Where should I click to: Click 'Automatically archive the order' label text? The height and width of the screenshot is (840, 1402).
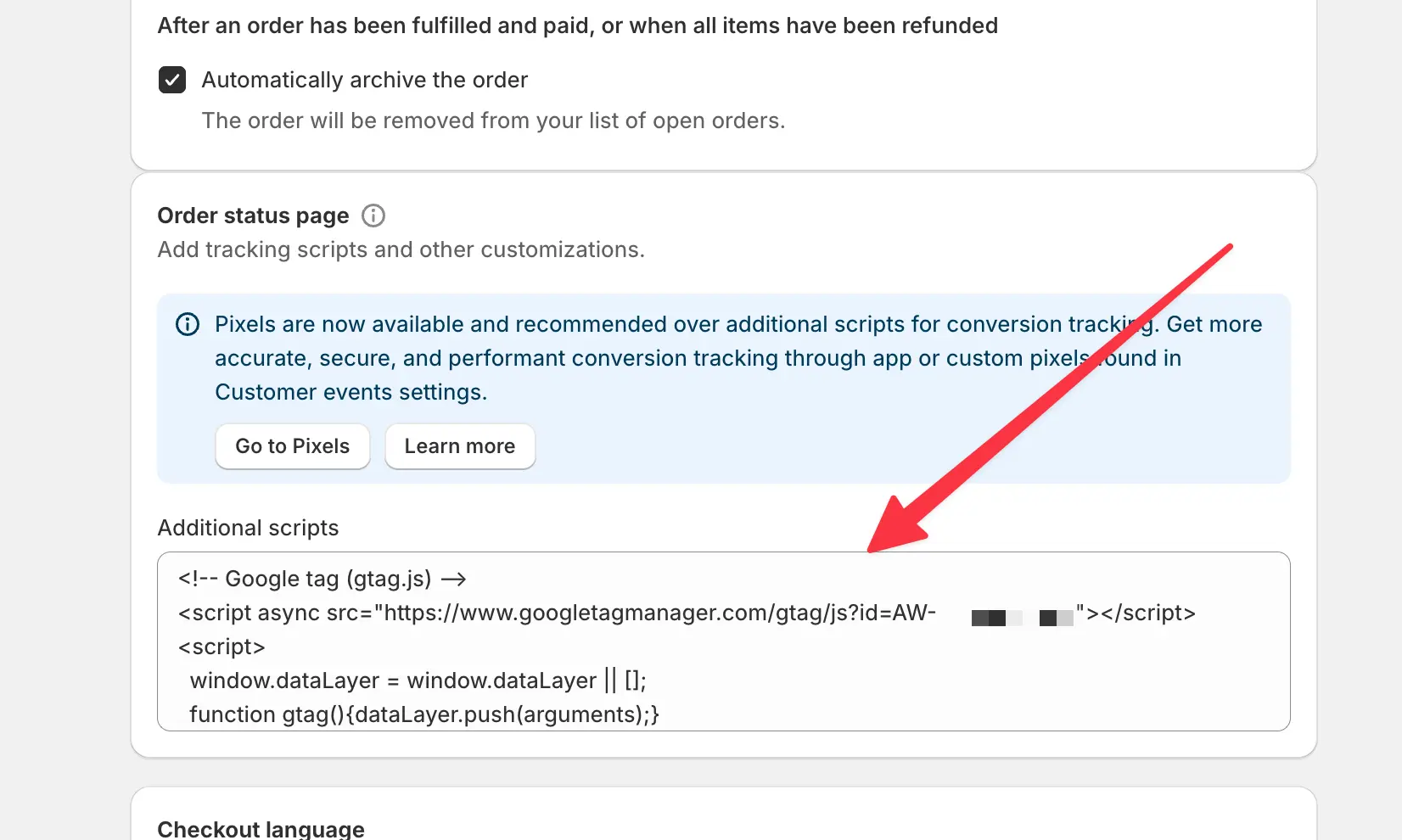(365, 80)
